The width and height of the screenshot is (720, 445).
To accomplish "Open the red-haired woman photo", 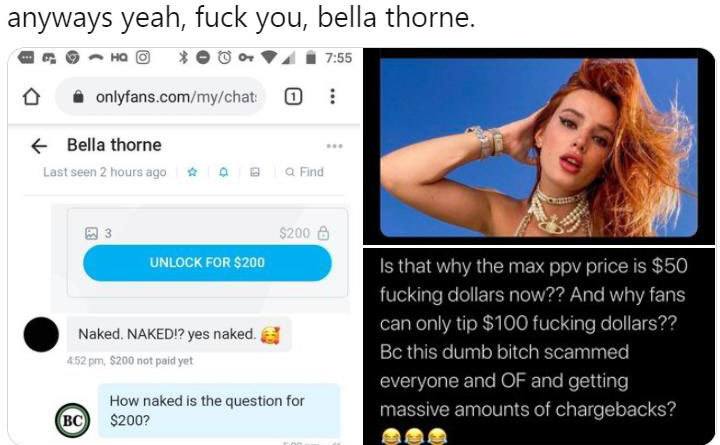I will (539, 147).
